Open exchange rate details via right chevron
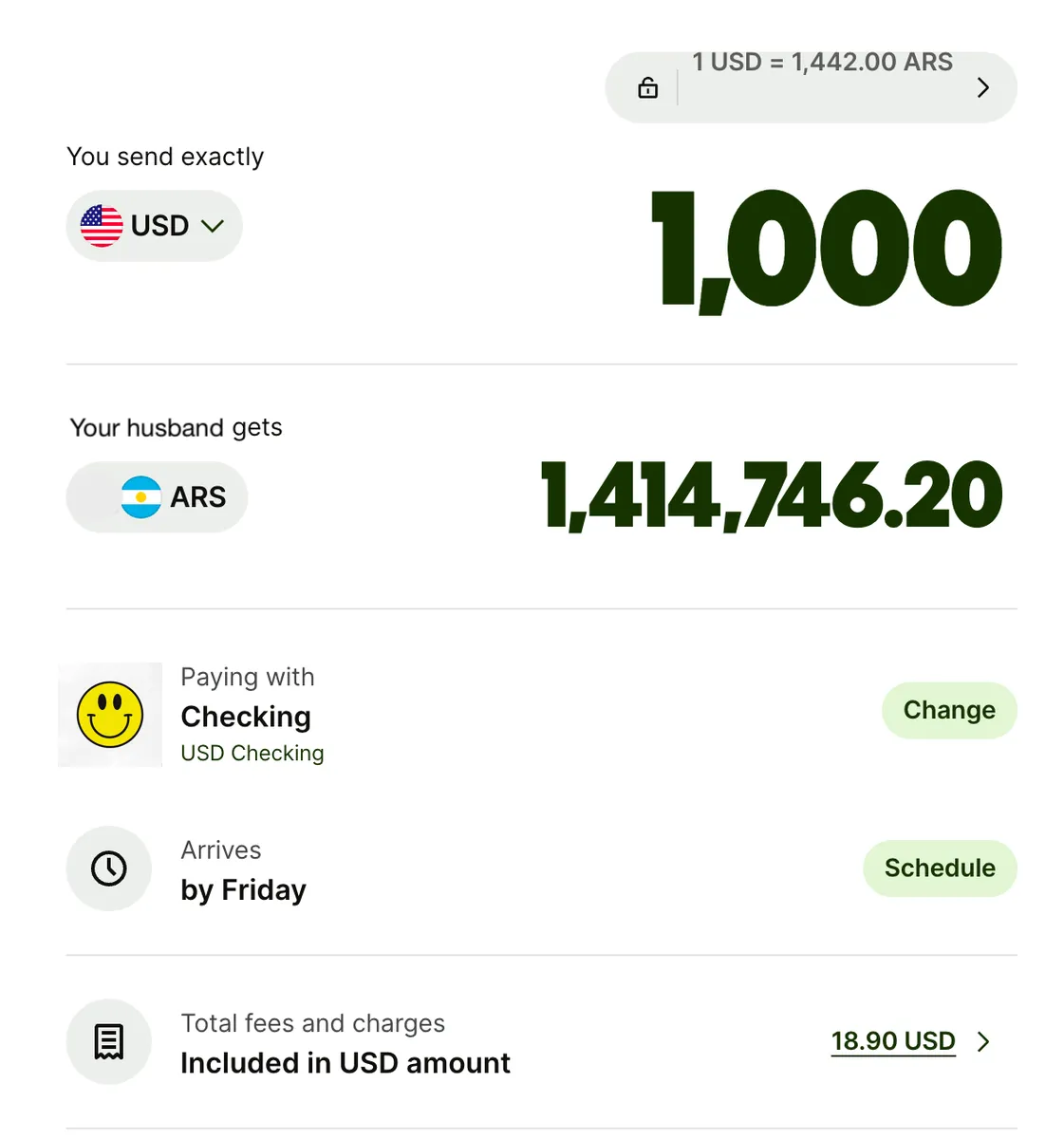1064x1139 pixels. click(982, 88)
